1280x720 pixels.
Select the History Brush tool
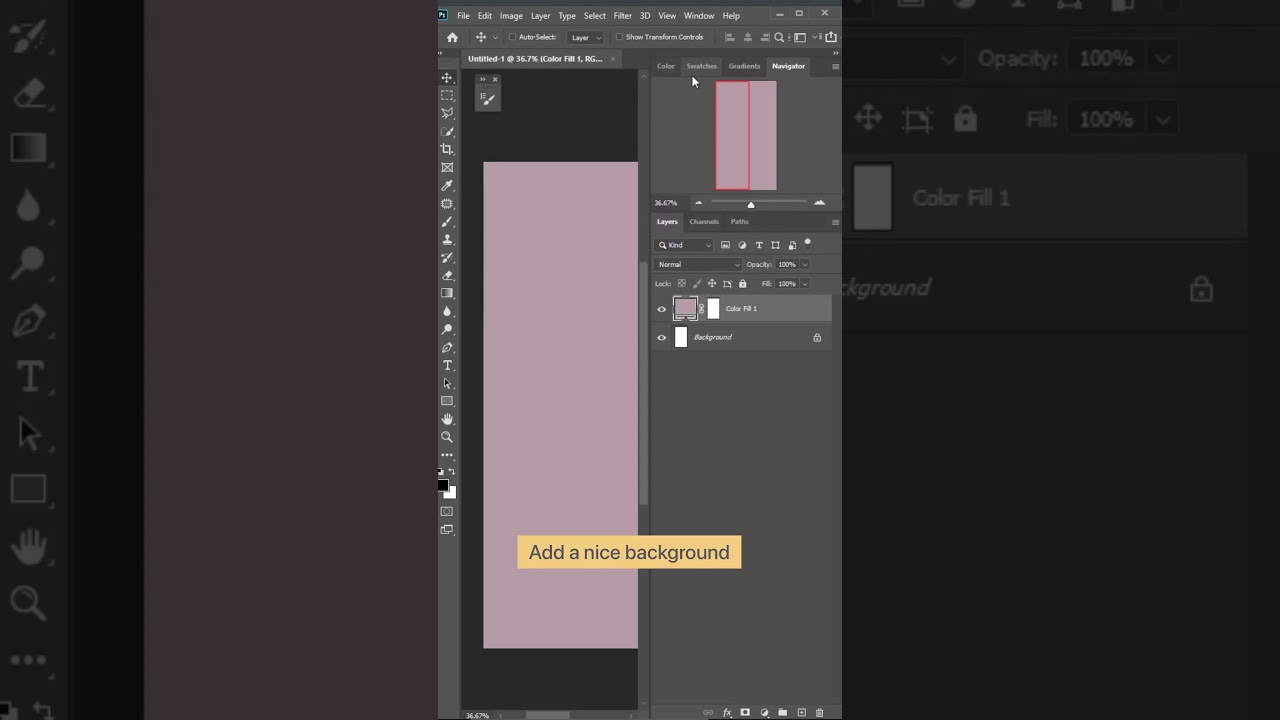[447, 258]
